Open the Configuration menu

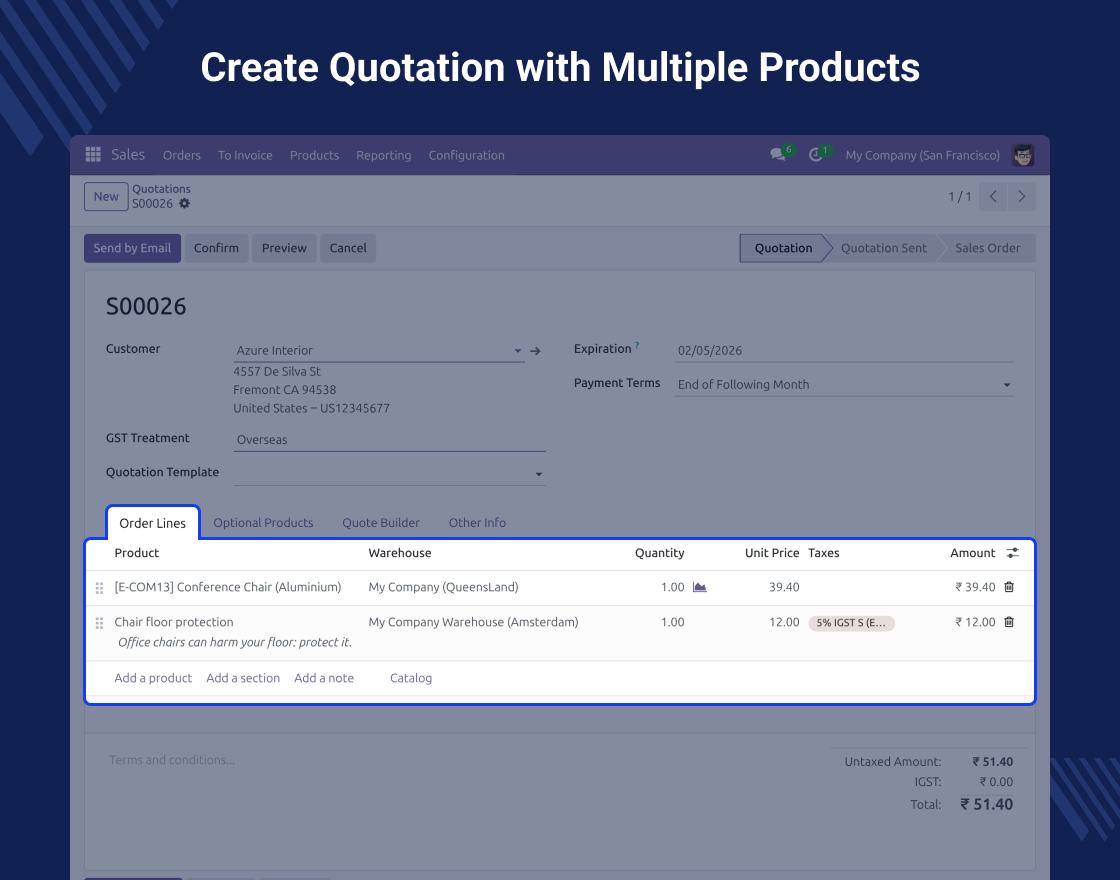coord(466,155)
